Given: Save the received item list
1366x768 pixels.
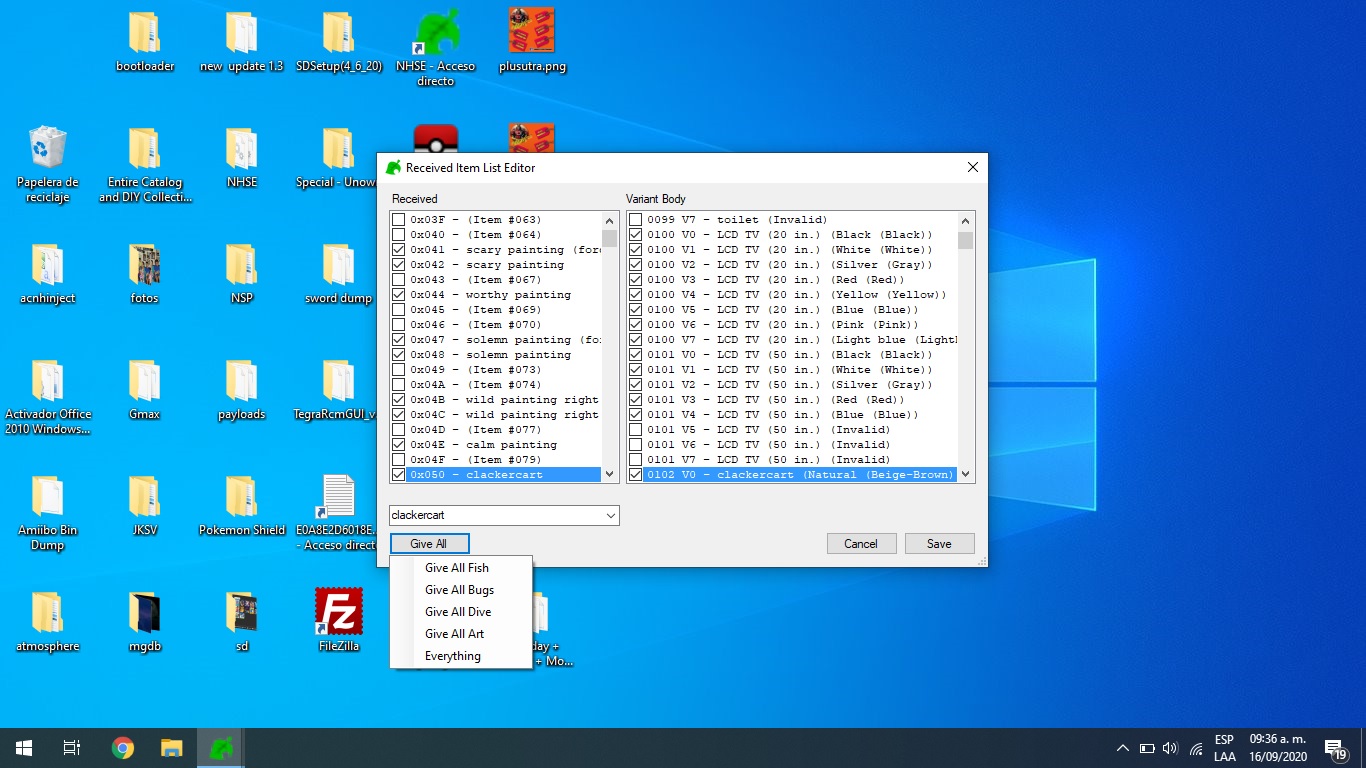Looking at the screenshot, I should click(939, 544).
